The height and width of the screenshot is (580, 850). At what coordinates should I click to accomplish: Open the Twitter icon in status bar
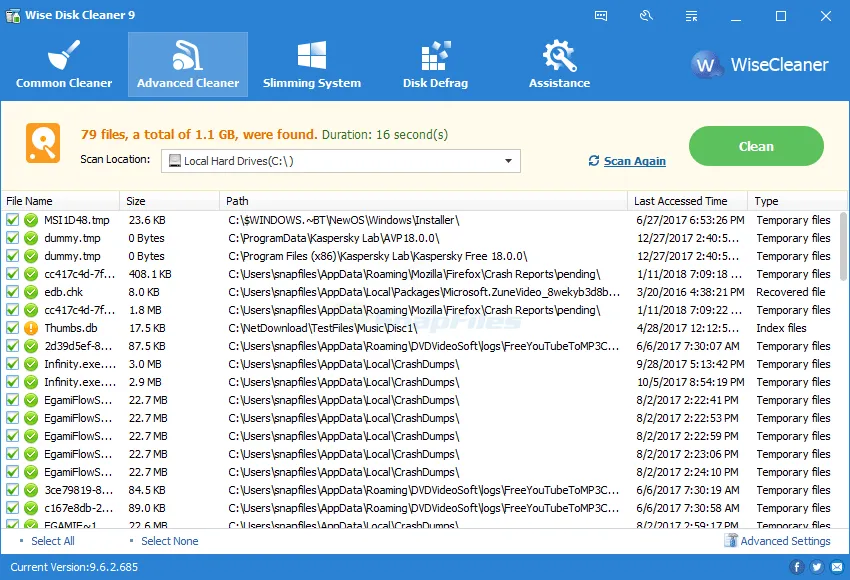point(816,567)
